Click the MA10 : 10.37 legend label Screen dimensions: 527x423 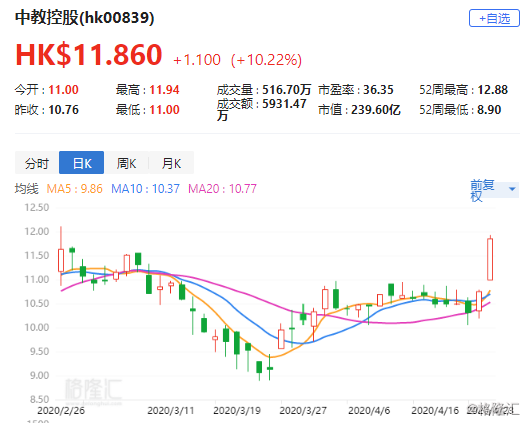[x=145, y=188]
